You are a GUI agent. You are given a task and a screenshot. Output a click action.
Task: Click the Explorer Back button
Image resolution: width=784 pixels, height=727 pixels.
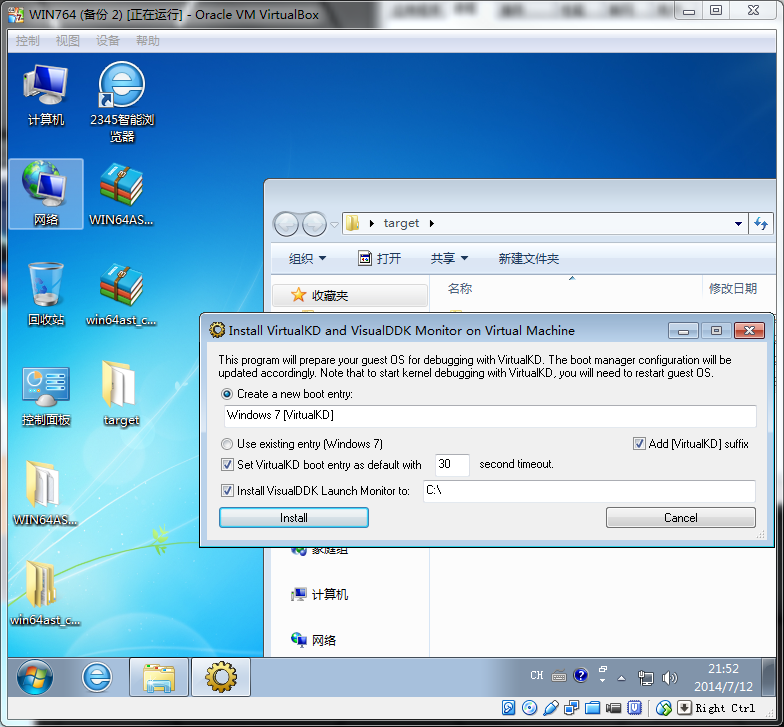286,224
